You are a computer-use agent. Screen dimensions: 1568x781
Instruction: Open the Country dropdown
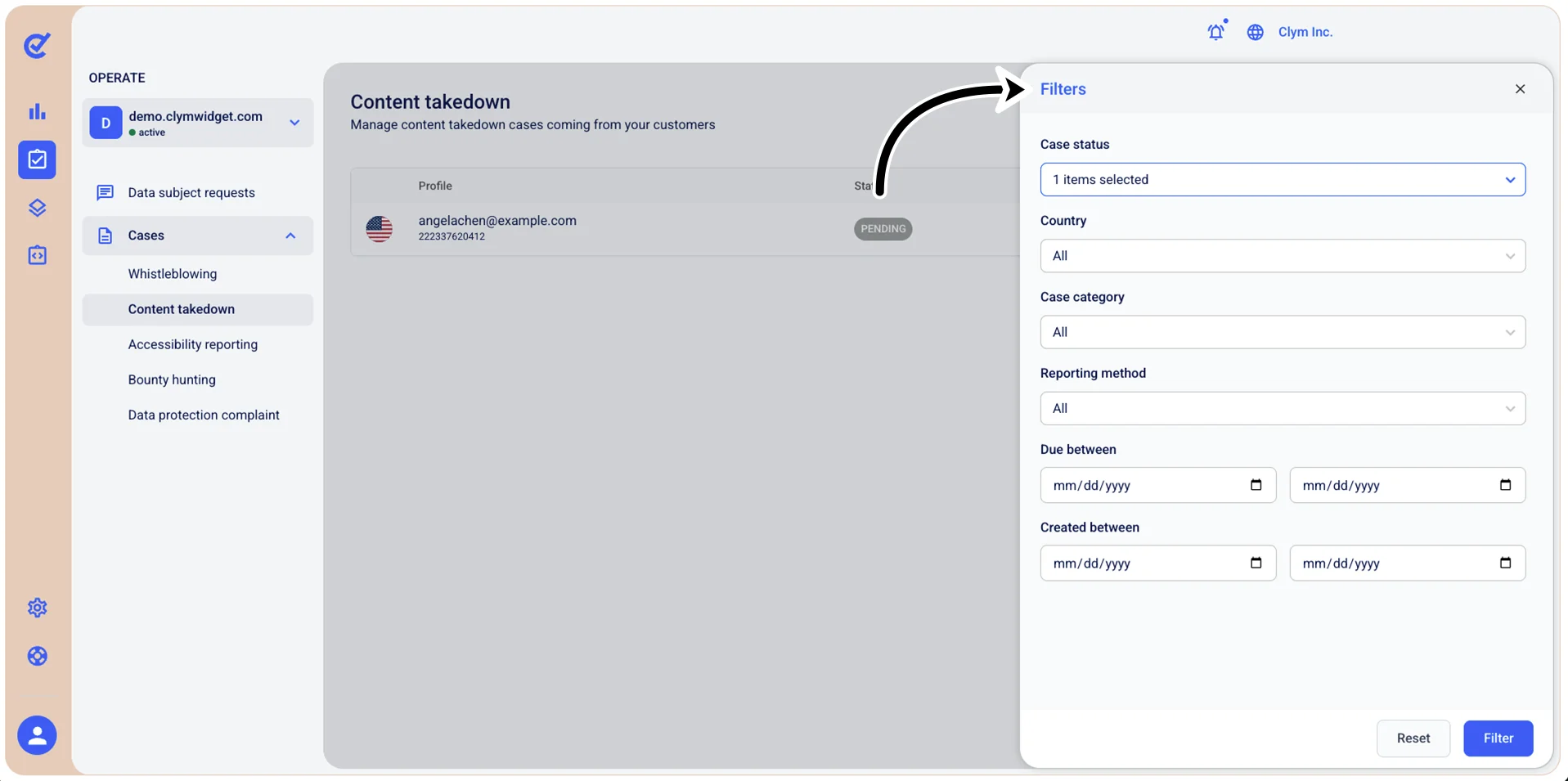click(1283, 256)
